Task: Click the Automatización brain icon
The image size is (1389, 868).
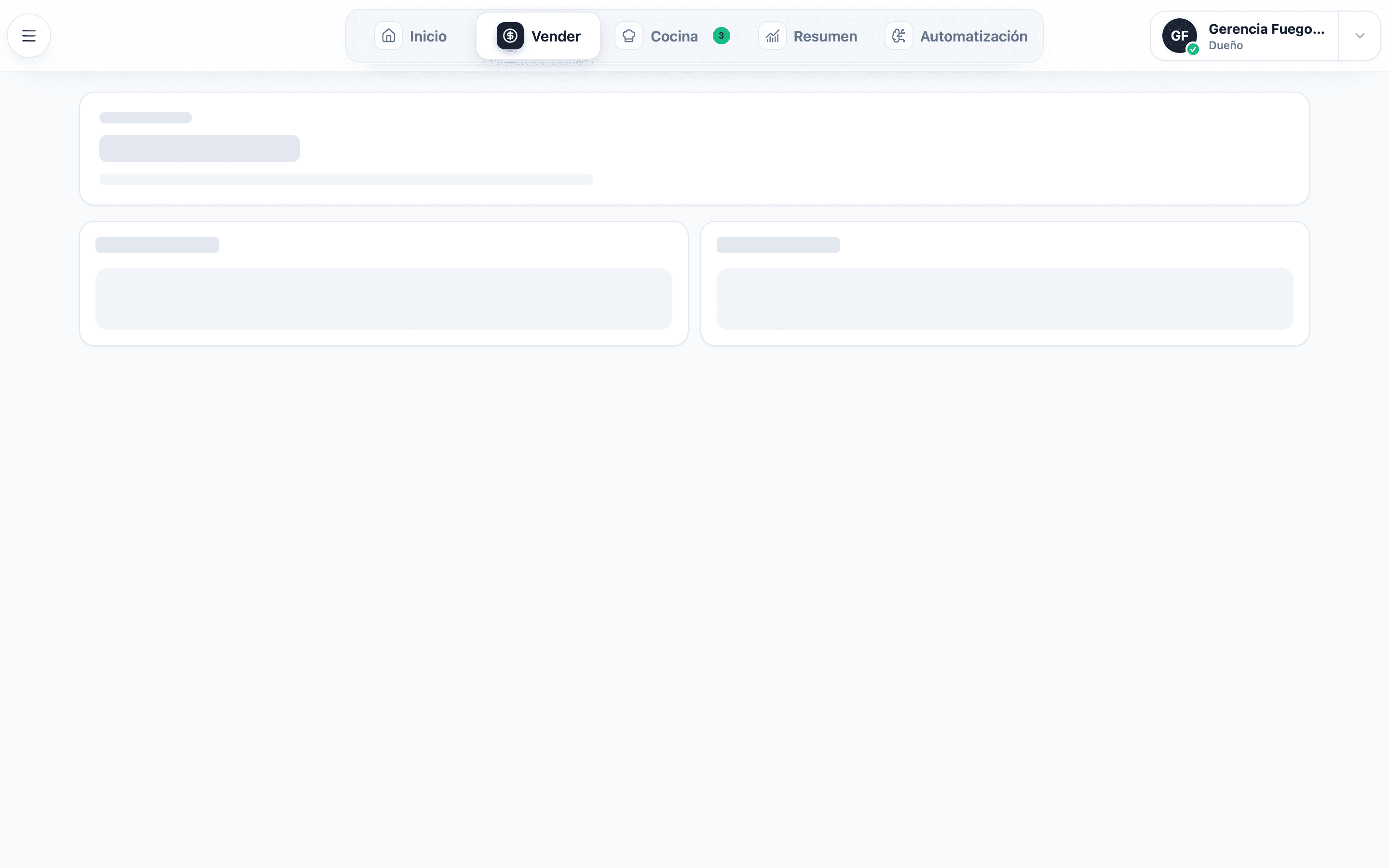Action: click(898, 36)
